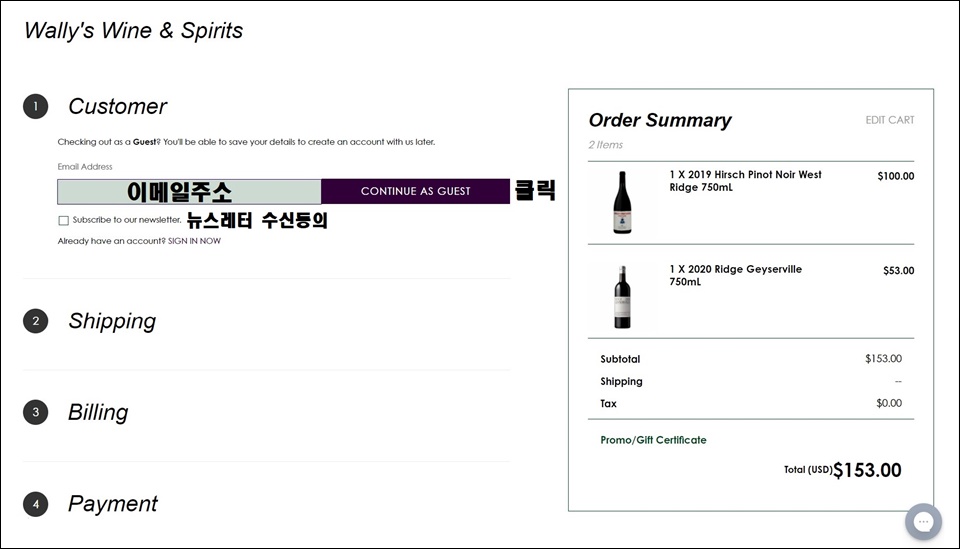Click the Shipping label in order summary
The width and height of the screenshot is (960, 549).
coord(621,381)
